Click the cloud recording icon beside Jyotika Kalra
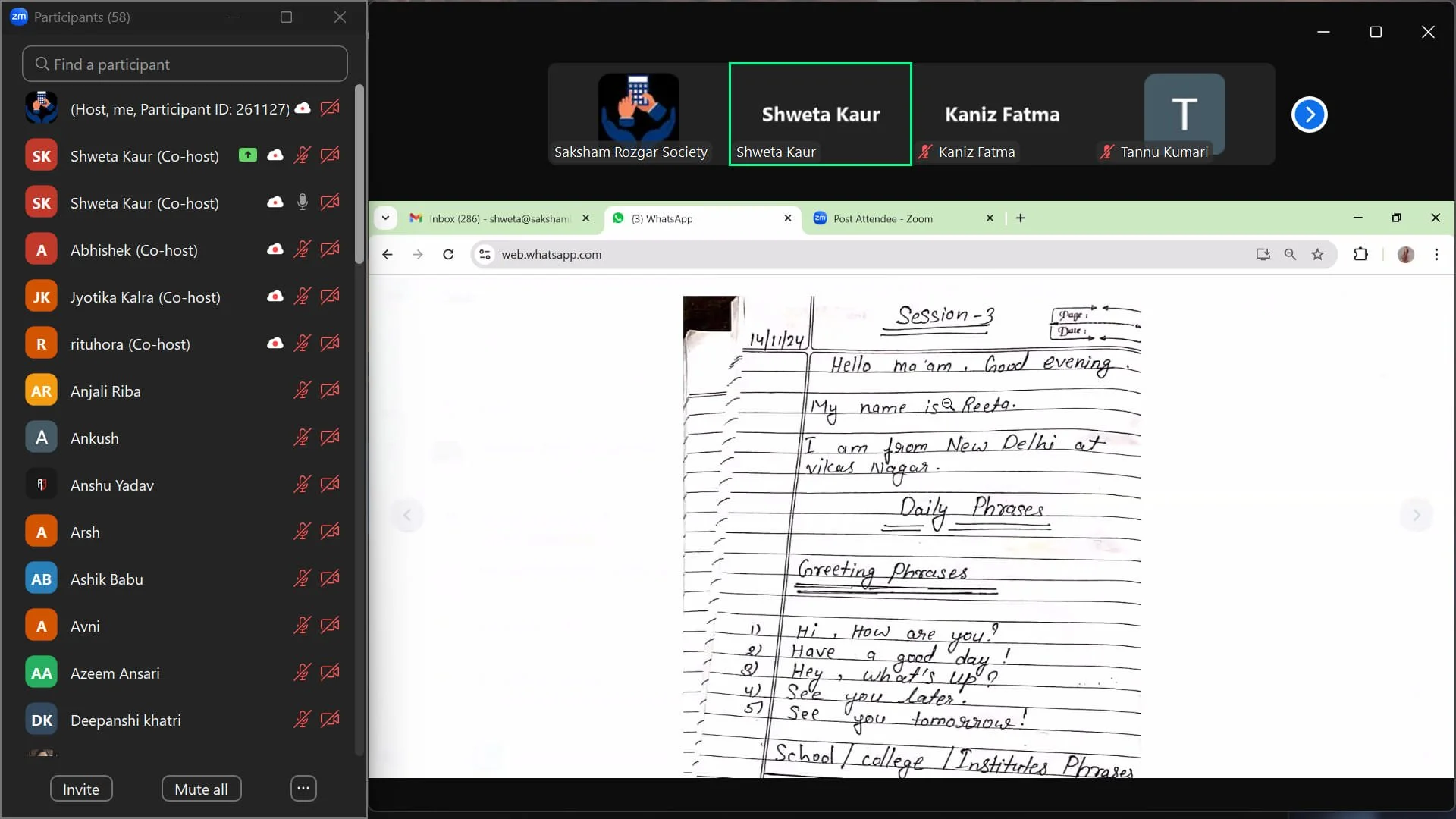1456x819 pixels. point(275,297)
